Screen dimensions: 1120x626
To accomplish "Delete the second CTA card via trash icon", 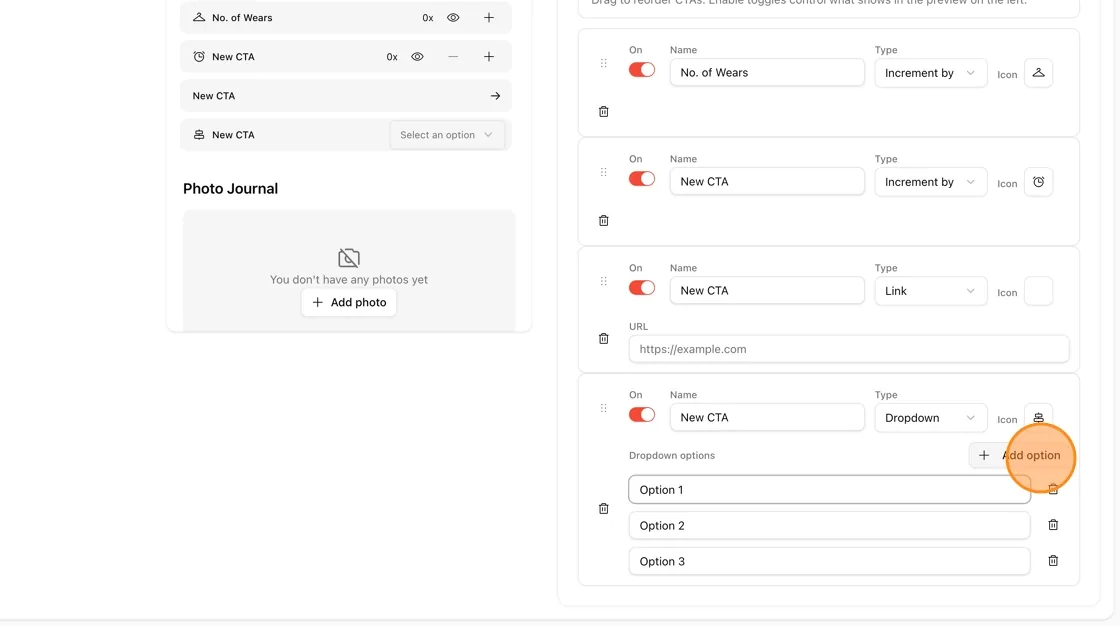I will click(604, 221).
